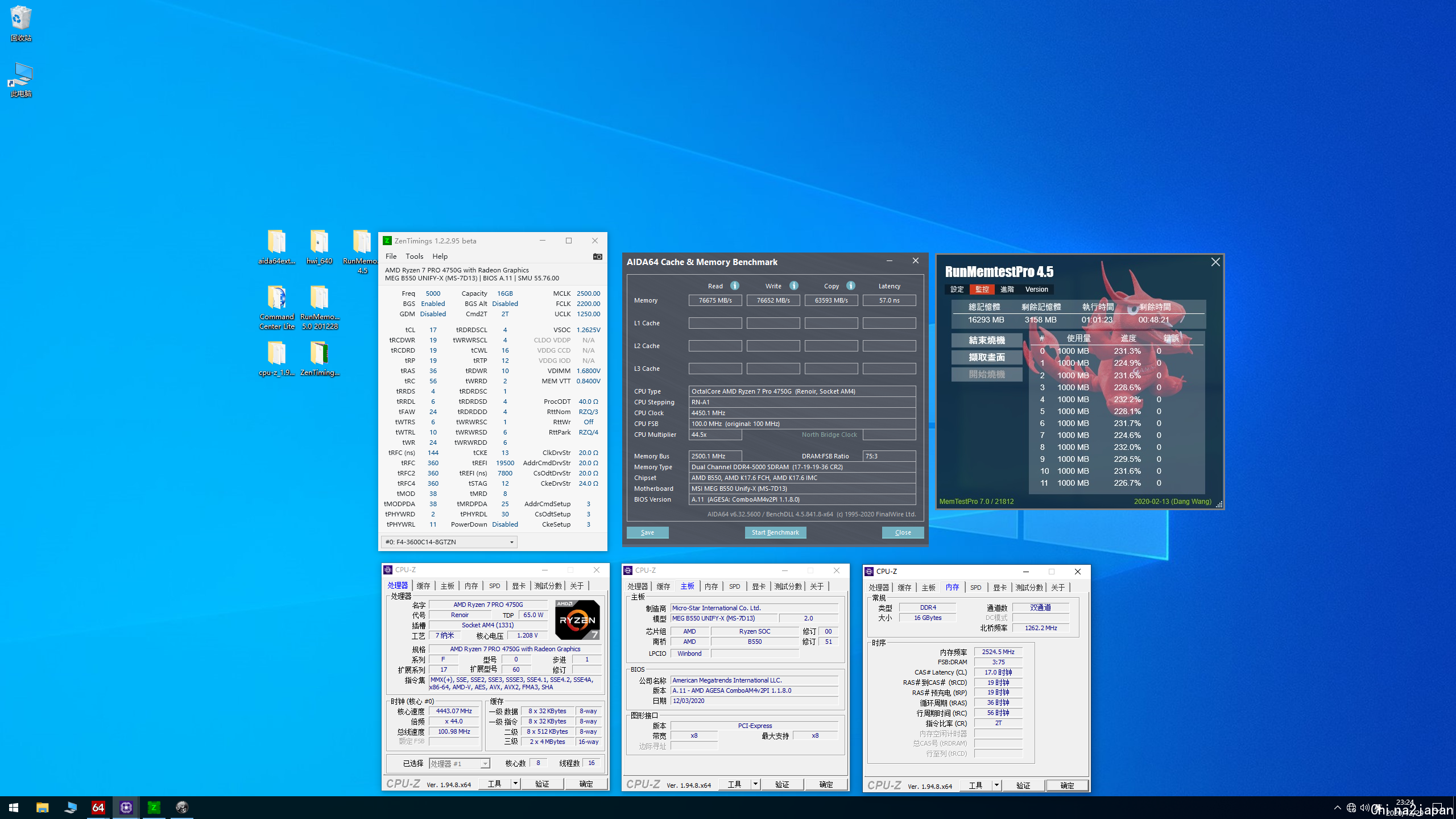Open the RunMemo 4.5 folder icon

[362, 251]
